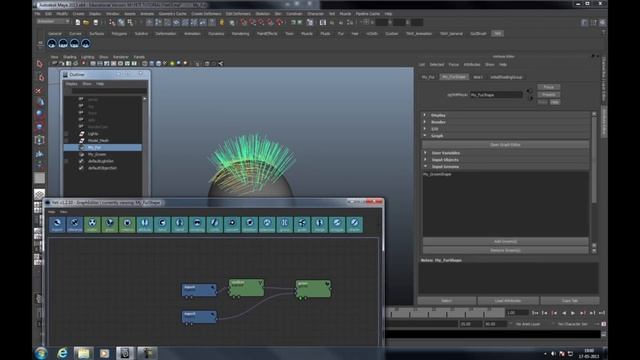Select the Rotate tool in the toolbox
The height and width of the screenshot is (360, 640).
40,114
